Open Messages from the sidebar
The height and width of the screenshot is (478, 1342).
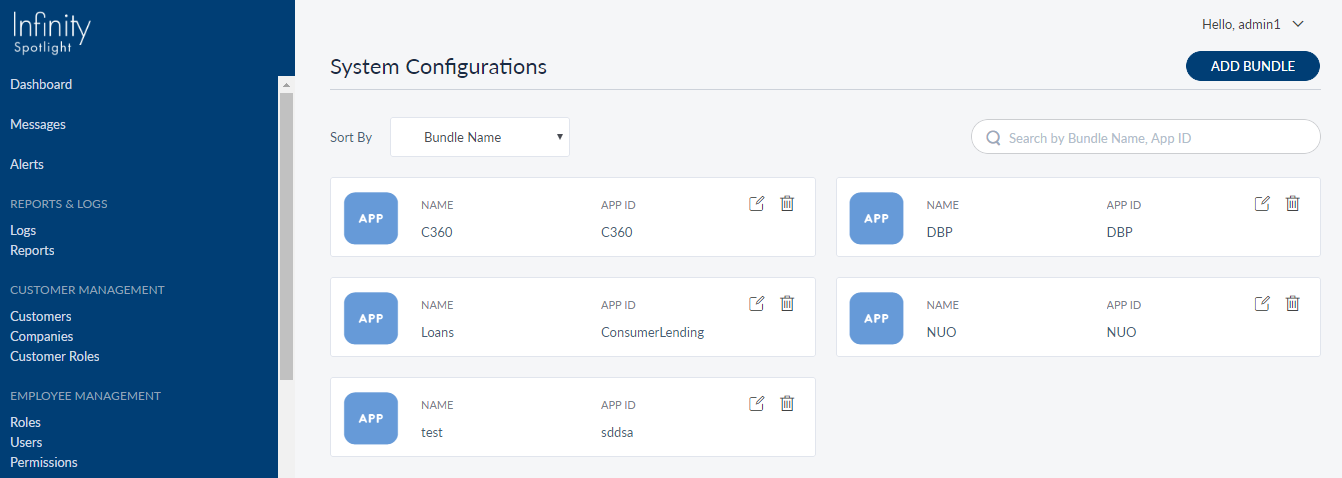tap(38, 125)
